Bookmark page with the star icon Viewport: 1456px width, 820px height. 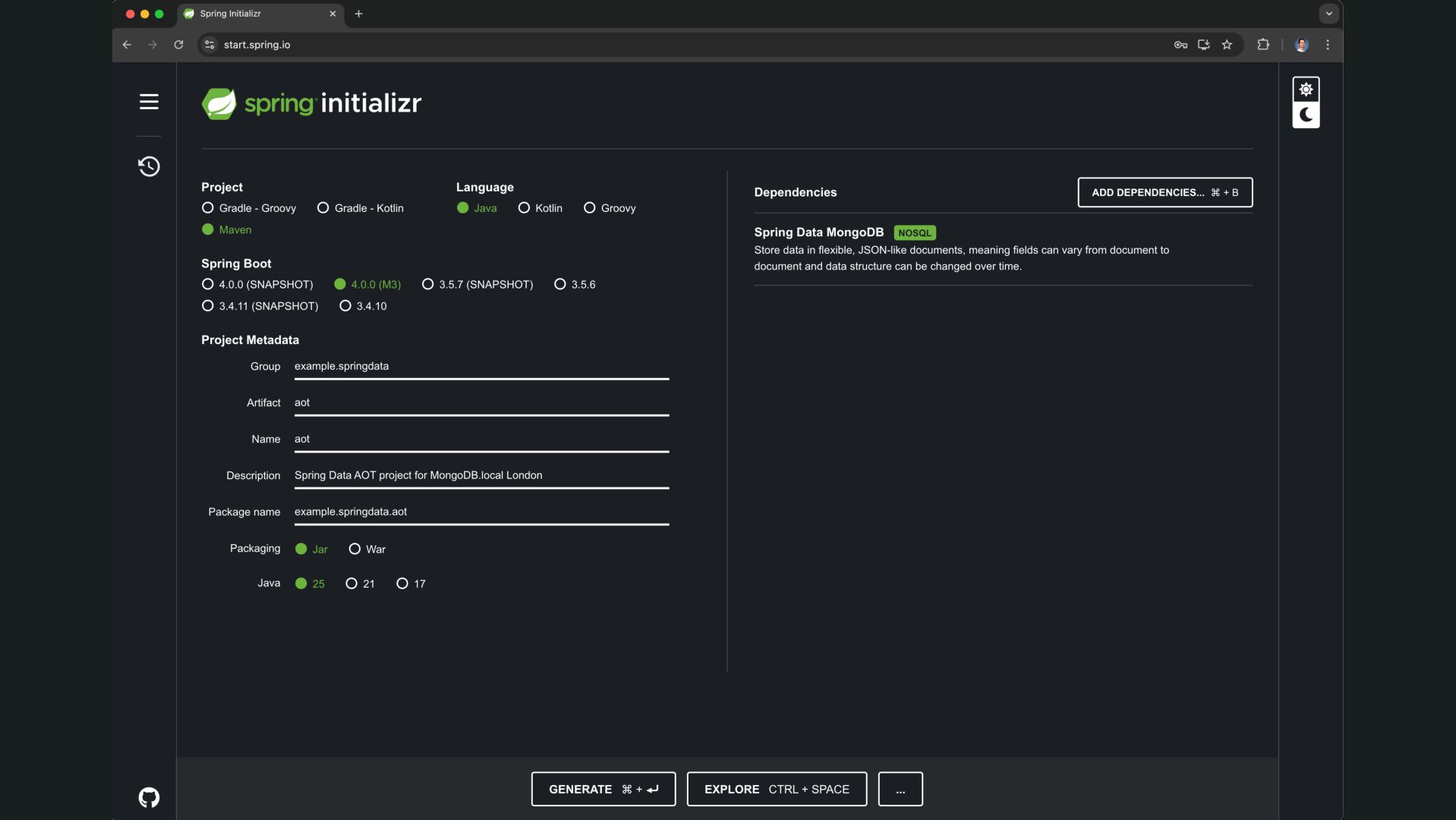(1227, 45)
